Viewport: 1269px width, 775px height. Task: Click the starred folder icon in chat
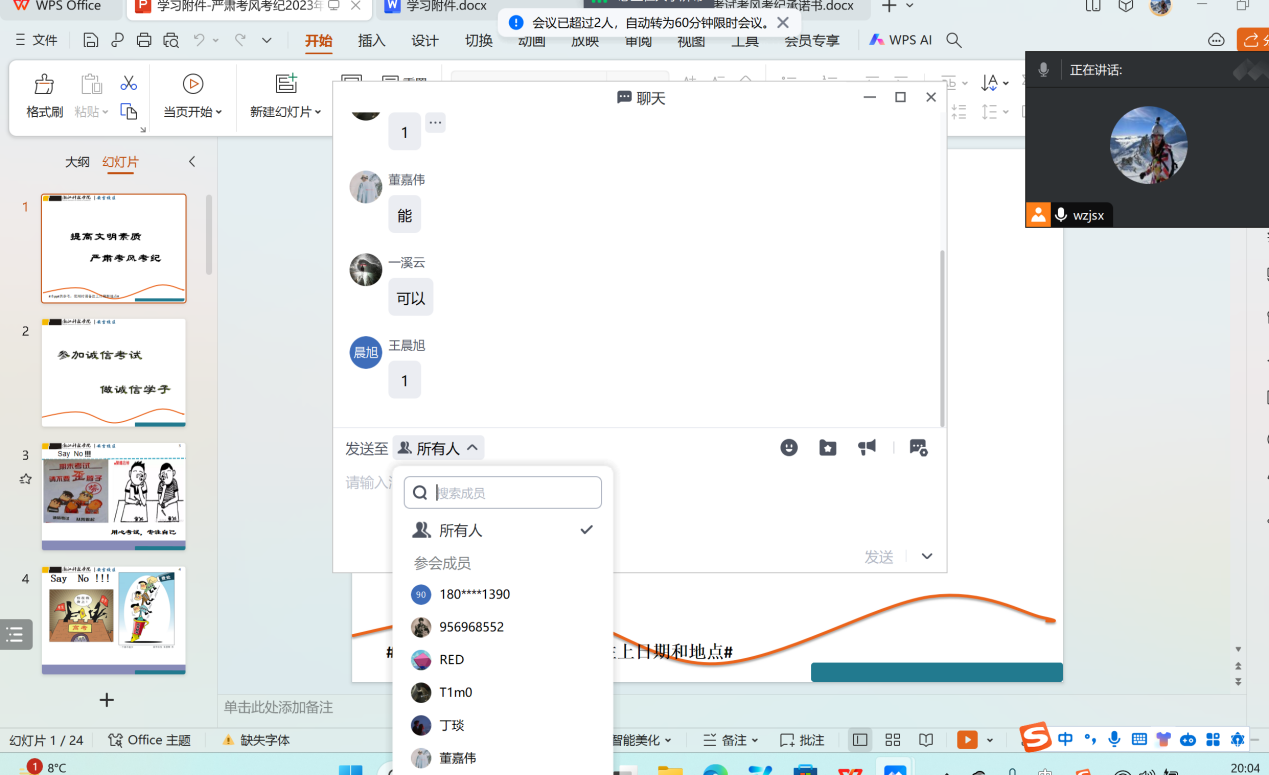pyautogui.click(x=828, y=448)
